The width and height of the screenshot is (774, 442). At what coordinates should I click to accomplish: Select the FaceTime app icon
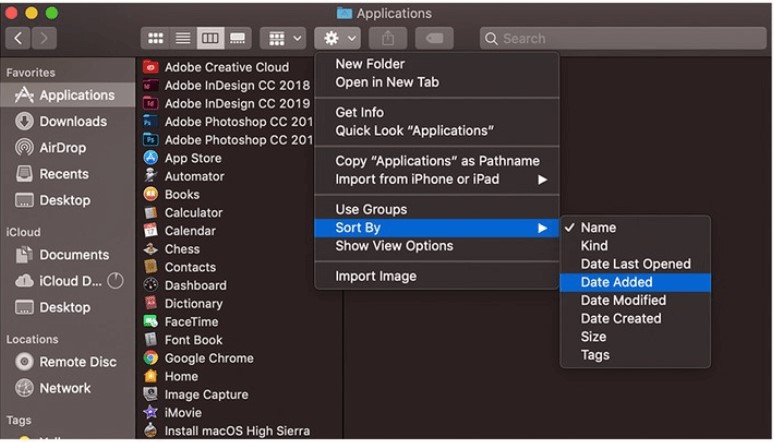[151, 322]
